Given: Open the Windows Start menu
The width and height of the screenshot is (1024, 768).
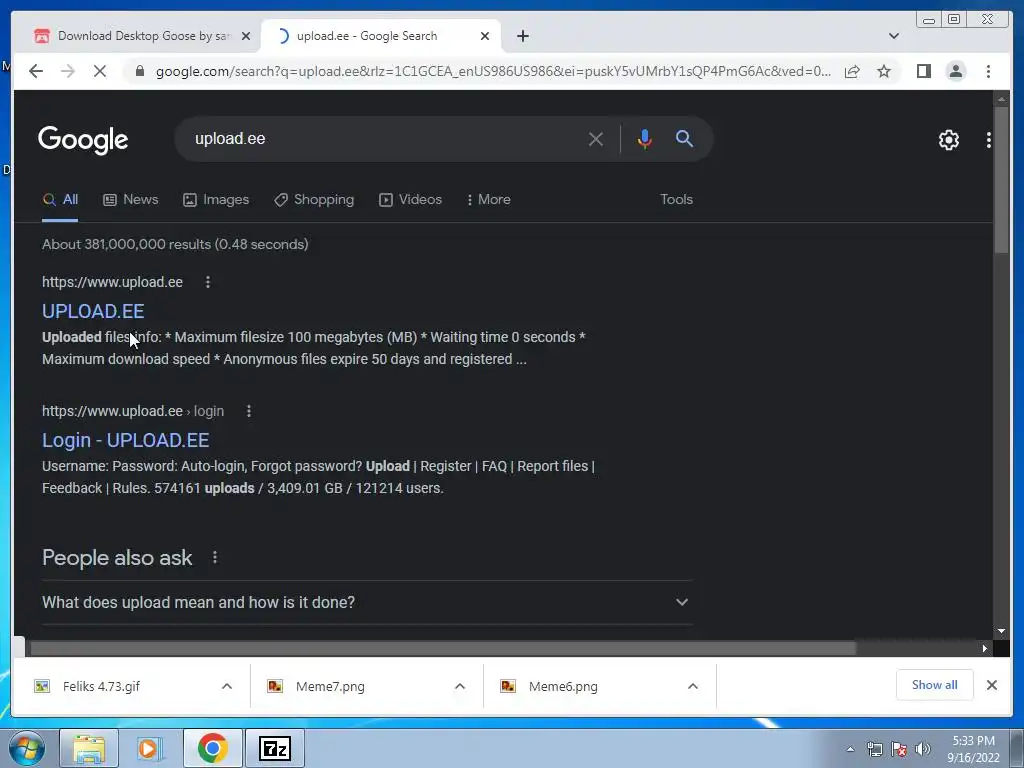Looking at the screenshot, I should [26, 748].
